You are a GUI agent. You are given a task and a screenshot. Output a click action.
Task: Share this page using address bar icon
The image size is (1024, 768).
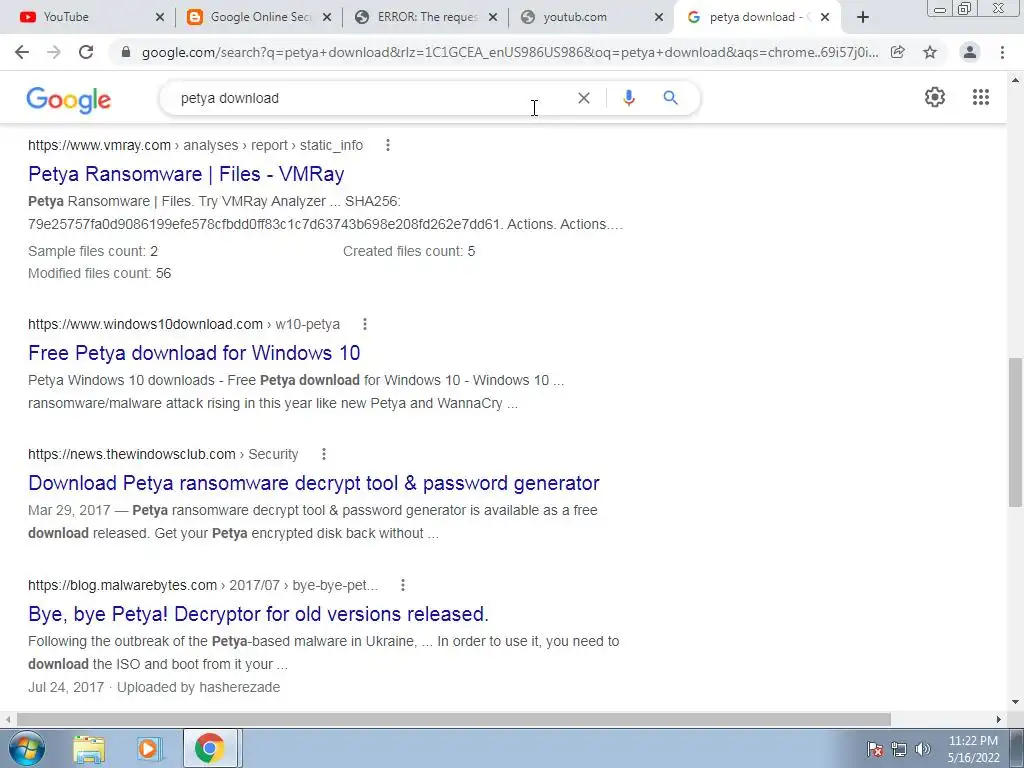tap(898, 52)
